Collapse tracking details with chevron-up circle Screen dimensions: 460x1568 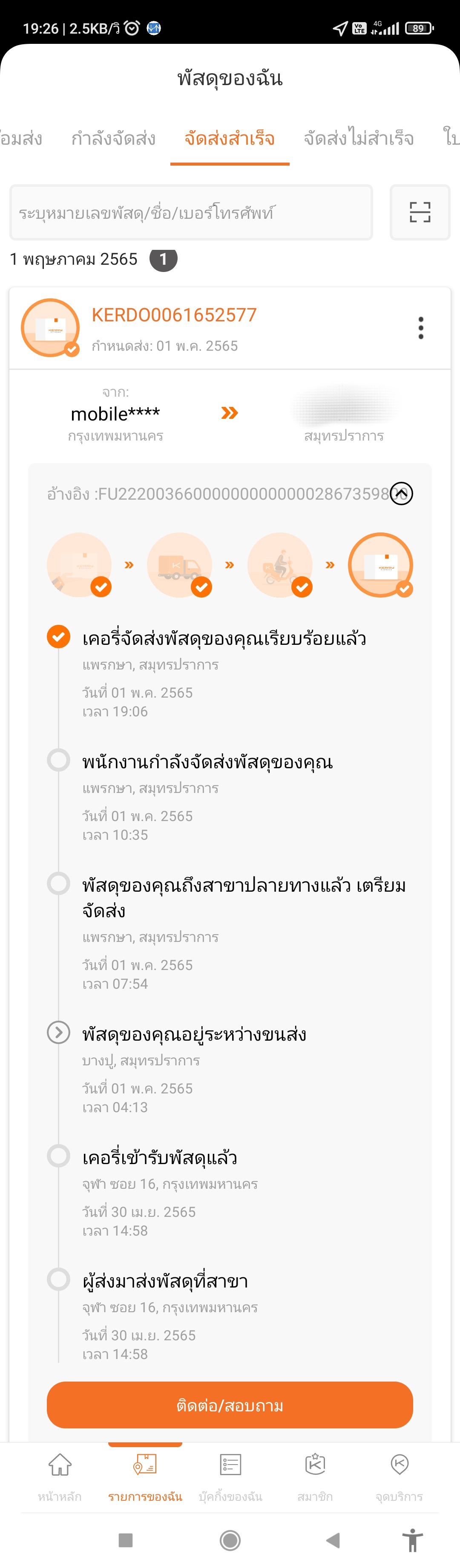click(402, 493)
